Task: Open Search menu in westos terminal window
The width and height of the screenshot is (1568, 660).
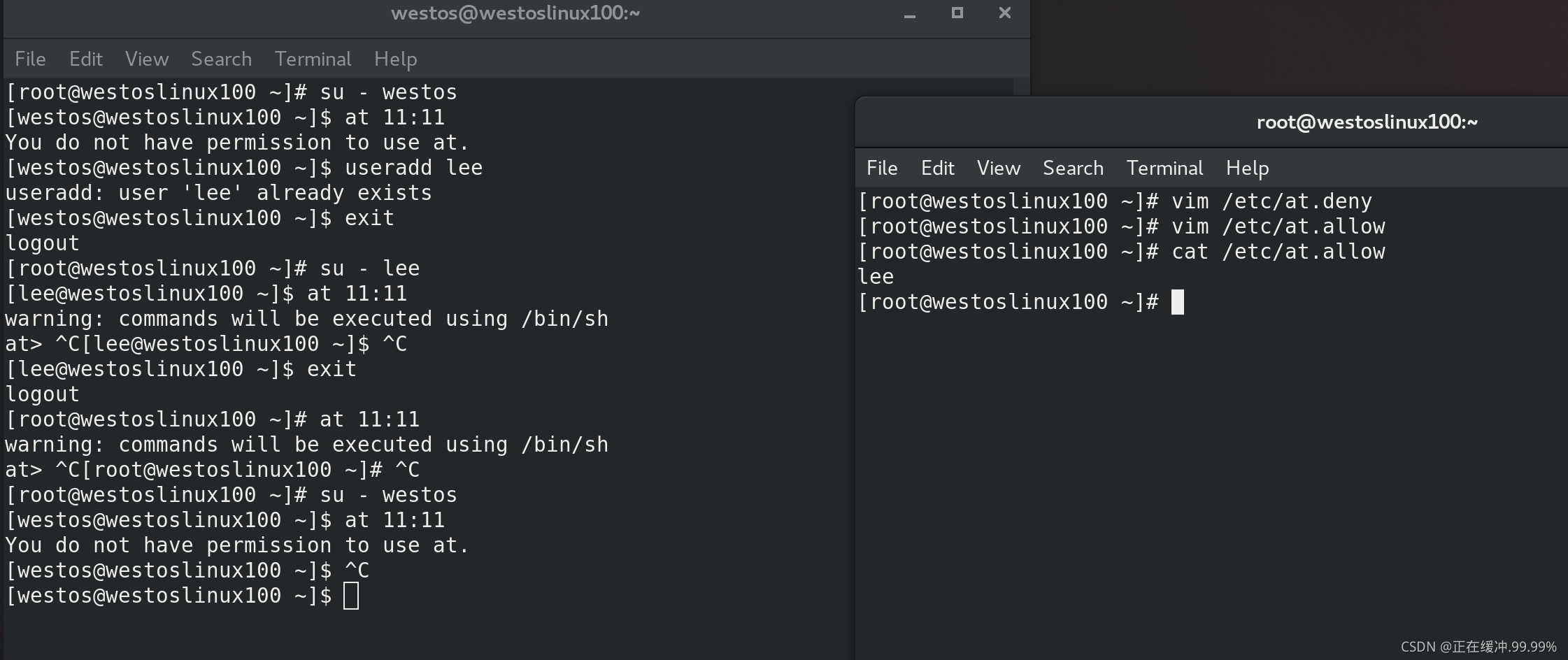Action: tap(221, 59)
